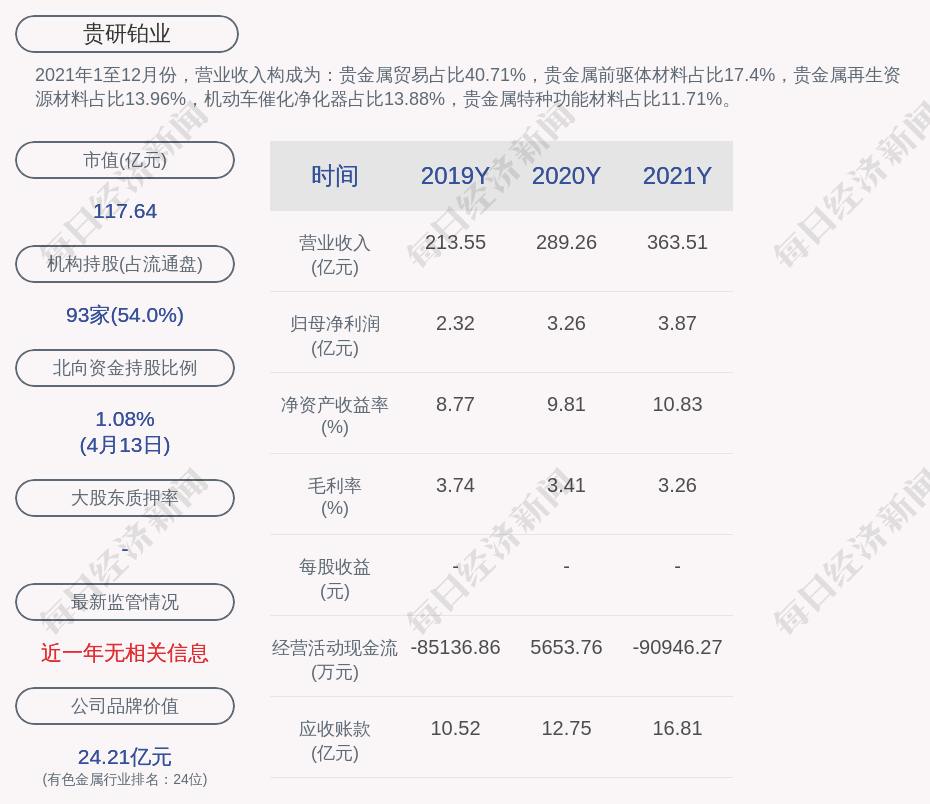The image size is (930, 804).
Task: Click the revenue composition description paragraph
Action: 467,87
